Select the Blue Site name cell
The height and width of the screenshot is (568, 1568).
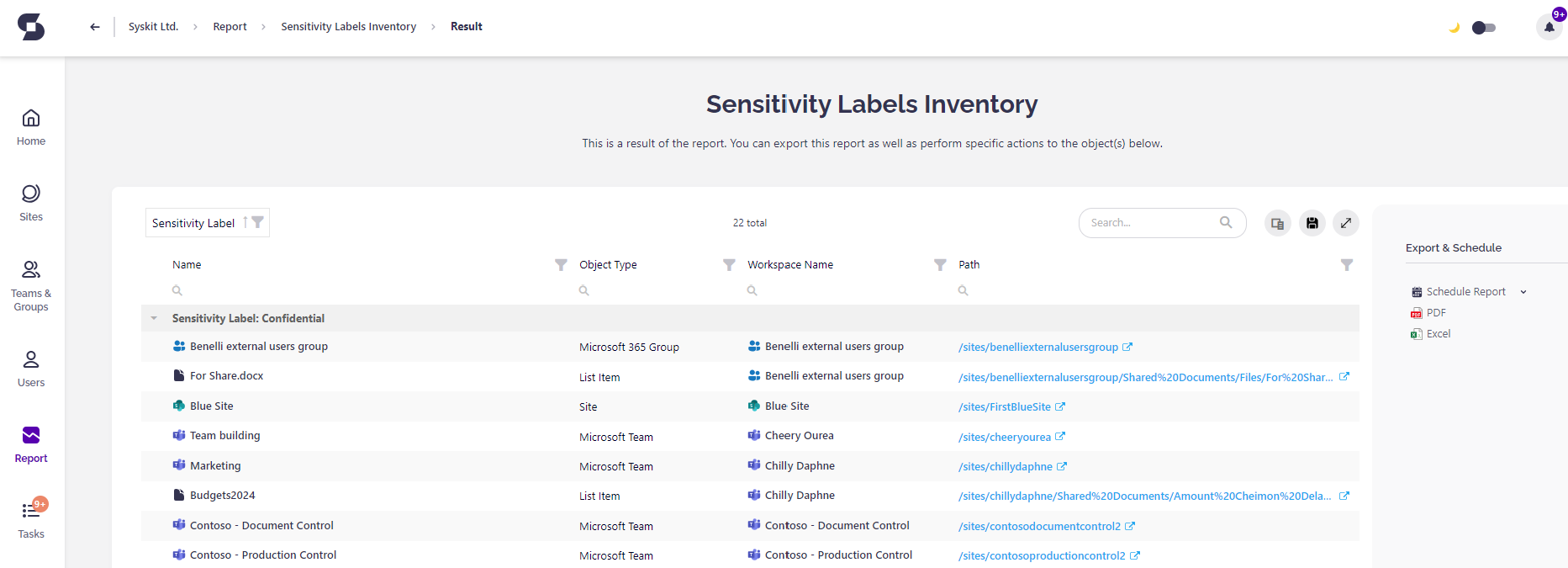212,406
